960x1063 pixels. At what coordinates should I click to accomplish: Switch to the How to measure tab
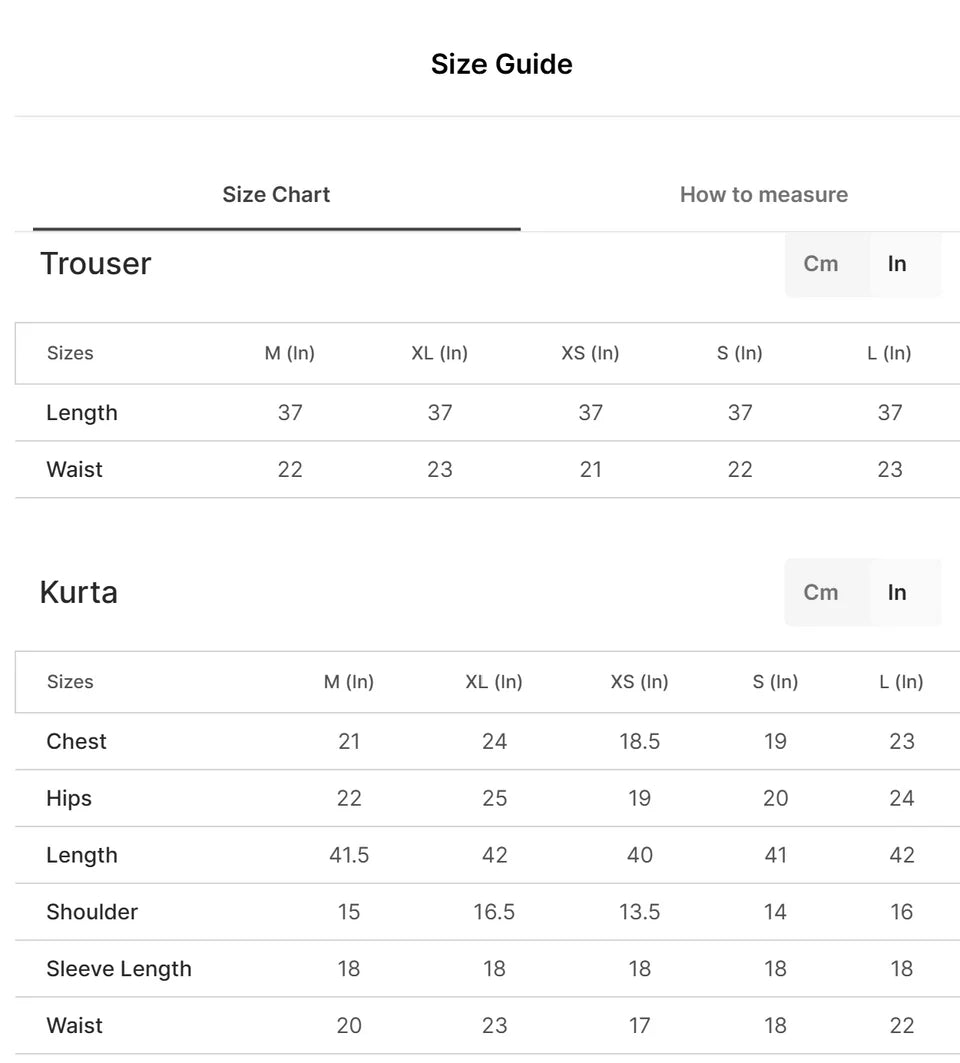pyautogui.click(x=763, y=194)
